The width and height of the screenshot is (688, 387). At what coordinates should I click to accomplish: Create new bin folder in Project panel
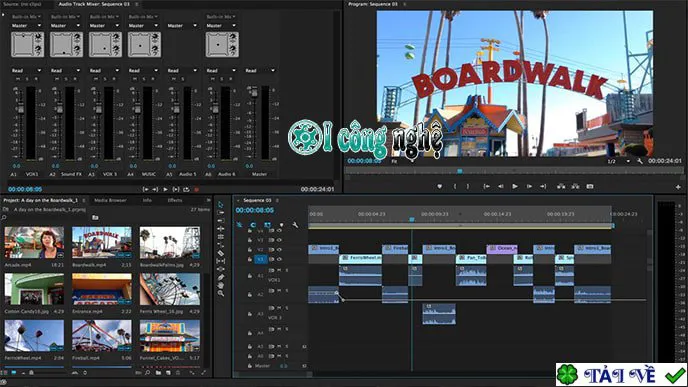(x=158, y=373)
